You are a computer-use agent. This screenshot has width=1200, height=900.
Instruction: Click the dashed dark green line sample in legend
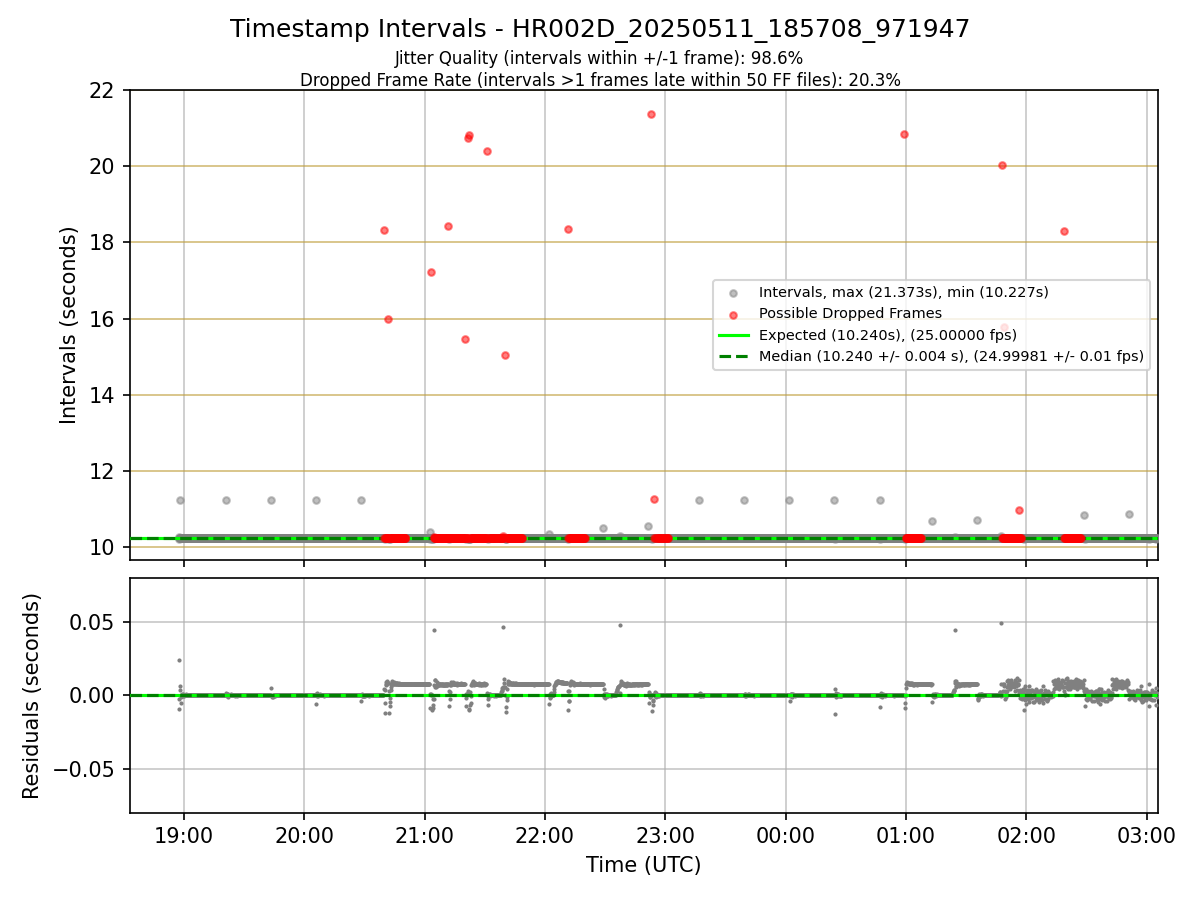click(x=733, y=356)
